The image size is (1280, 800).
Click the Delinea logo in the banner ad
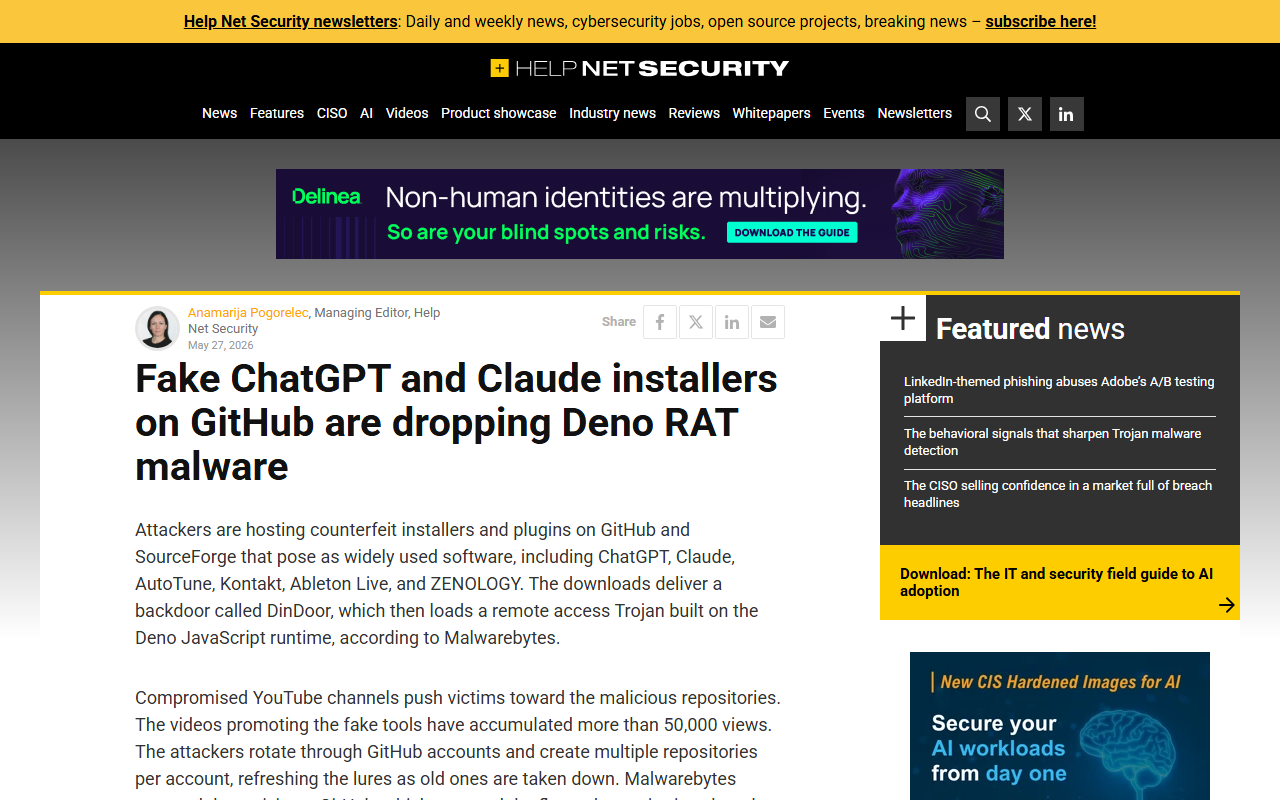(x=326, y=197)
